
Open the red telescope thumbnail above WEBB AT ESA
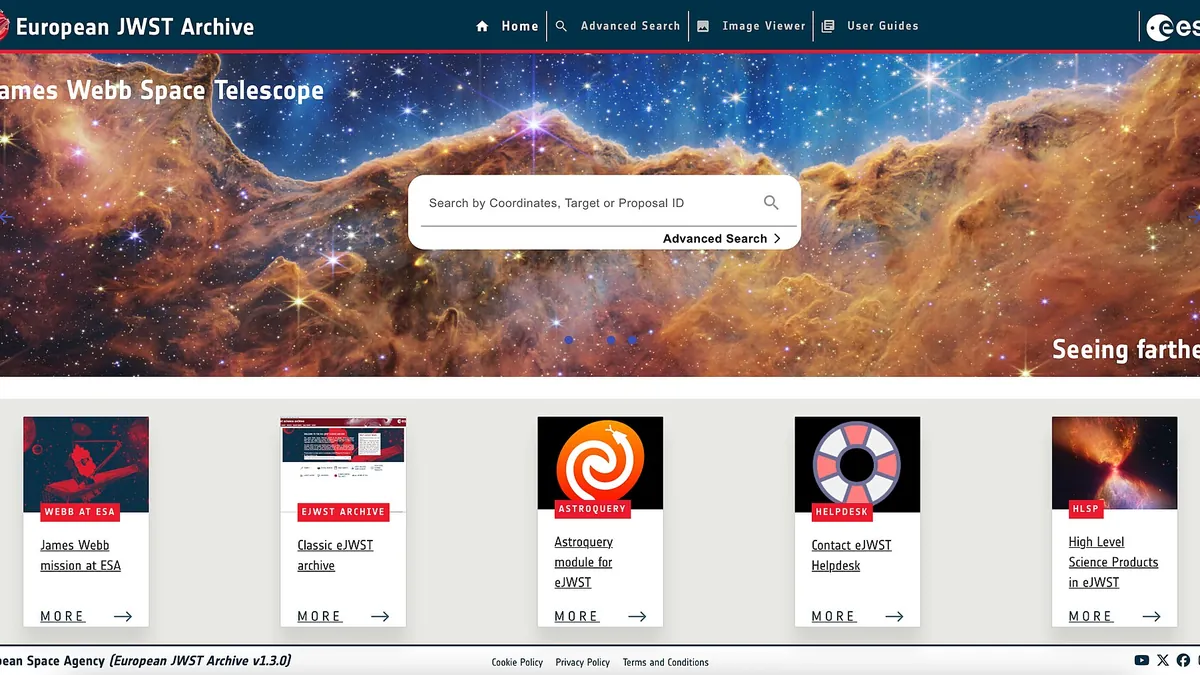click(x=86, y=464)
